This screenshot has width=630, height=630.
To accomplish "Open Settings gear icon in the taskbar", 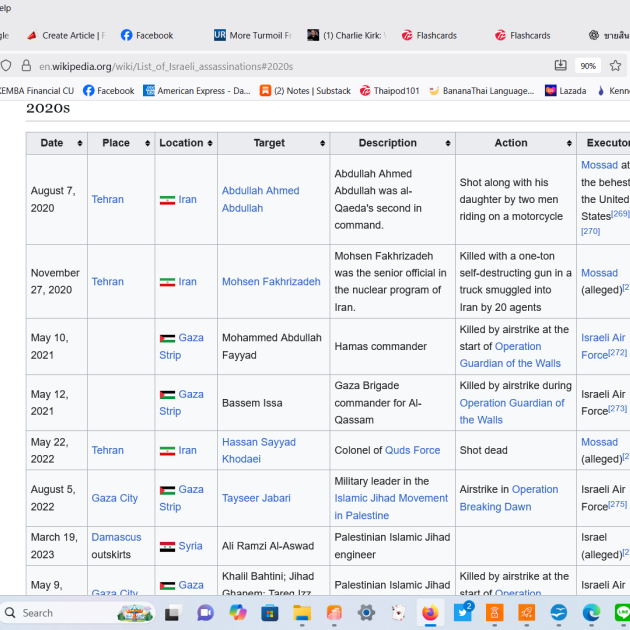I will (366, 612).
